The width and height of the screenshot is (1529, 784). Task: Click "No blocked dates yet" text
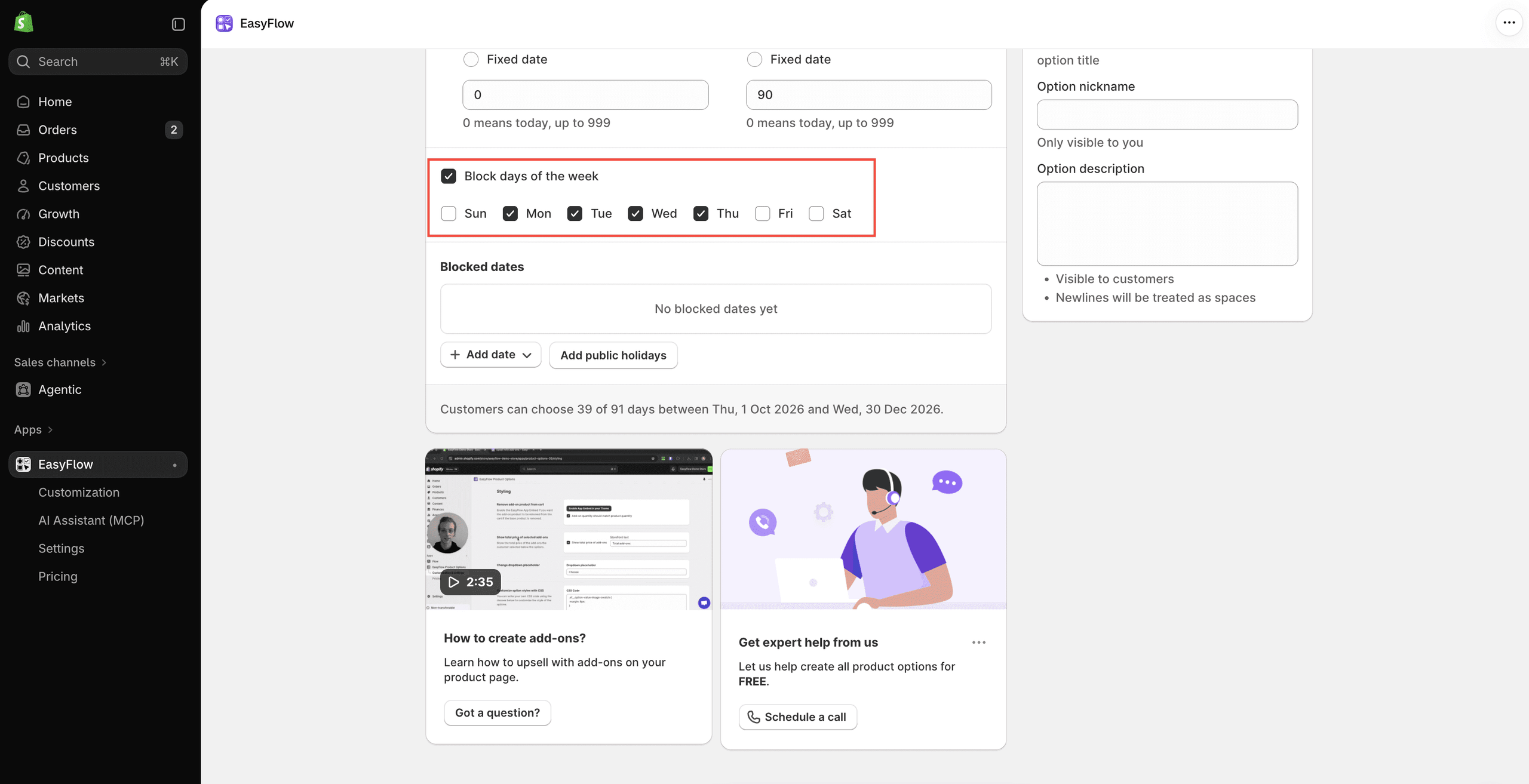tap(716, 309)
